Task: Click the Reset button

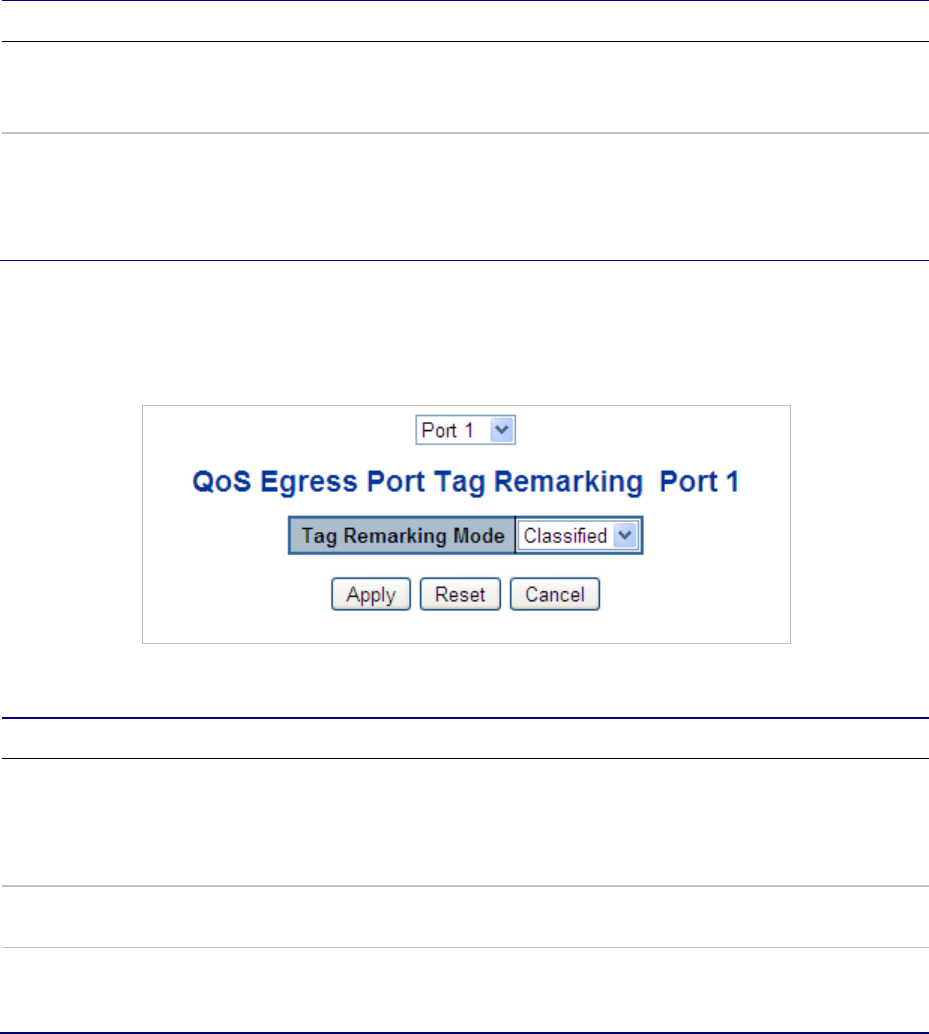Action: pyautogui.click(x=460, y=594)
